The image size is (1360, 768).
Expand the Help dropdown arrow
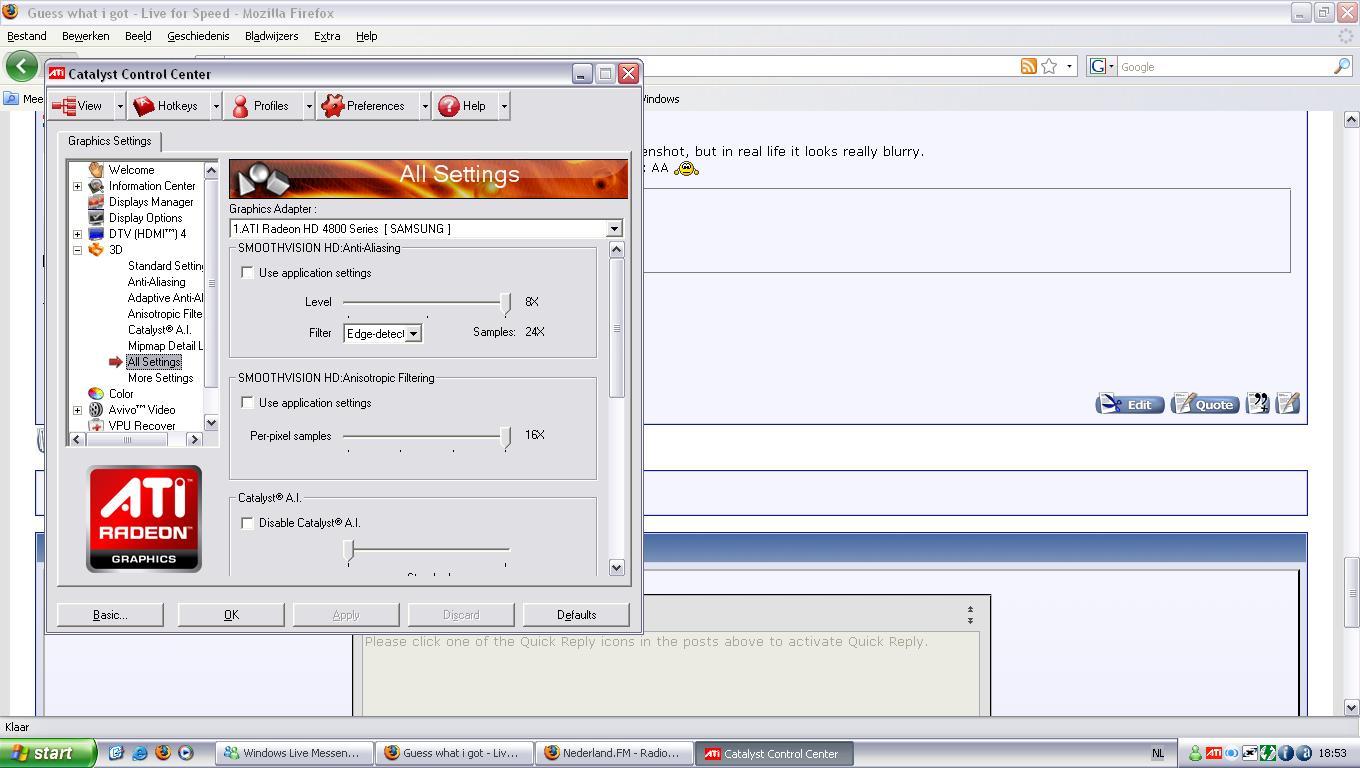click(504, 106)
